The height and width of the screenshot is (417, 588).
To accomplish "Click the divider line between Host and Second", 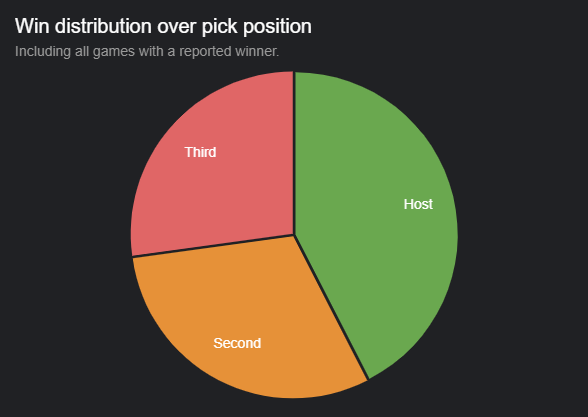I will click(332, 308).
